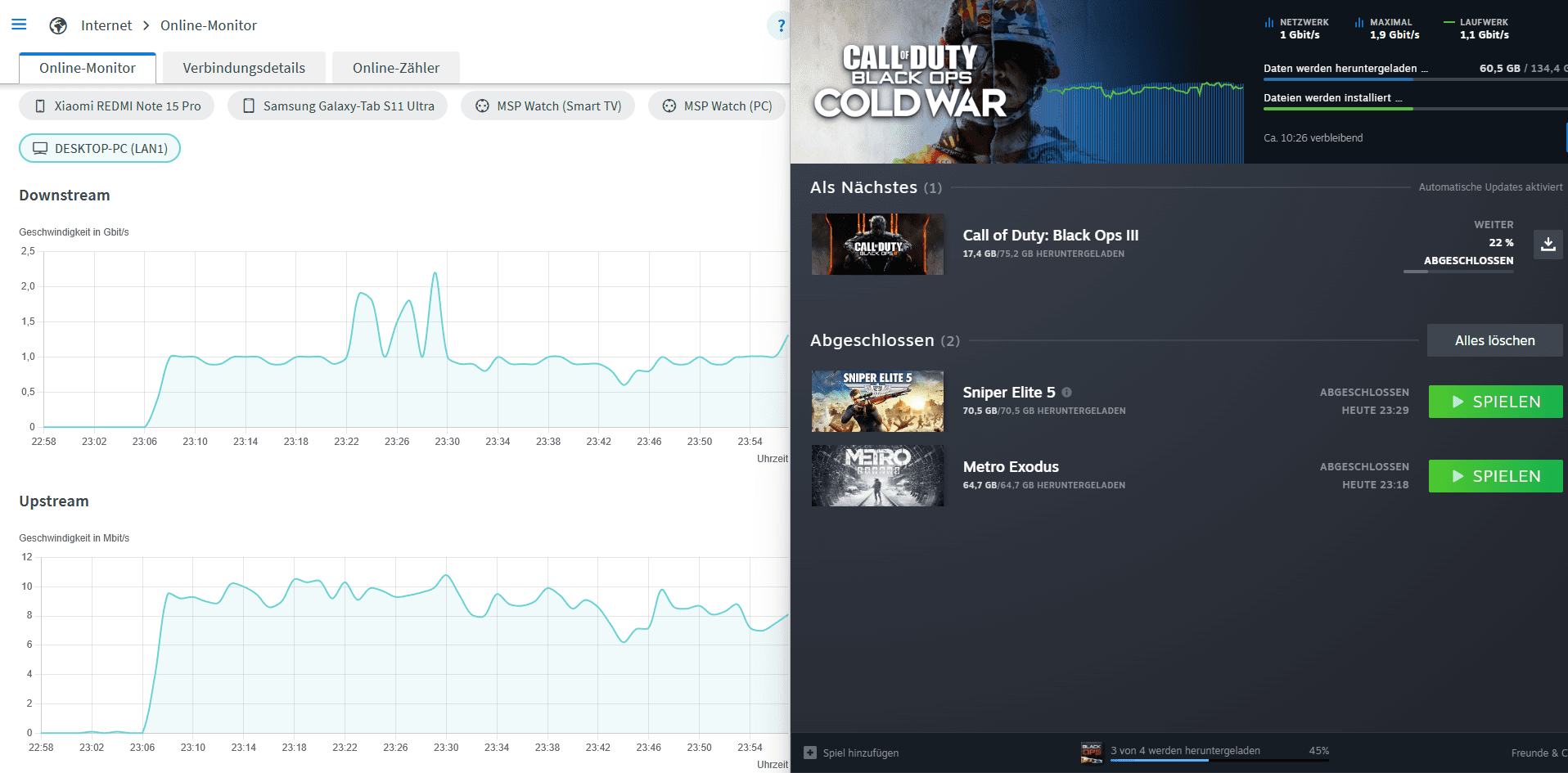This screenshot has width=1568, height=773.
Task: Click the 'Ca. 10:26 verbleibend' time estimate
Action: point(1313,138)
